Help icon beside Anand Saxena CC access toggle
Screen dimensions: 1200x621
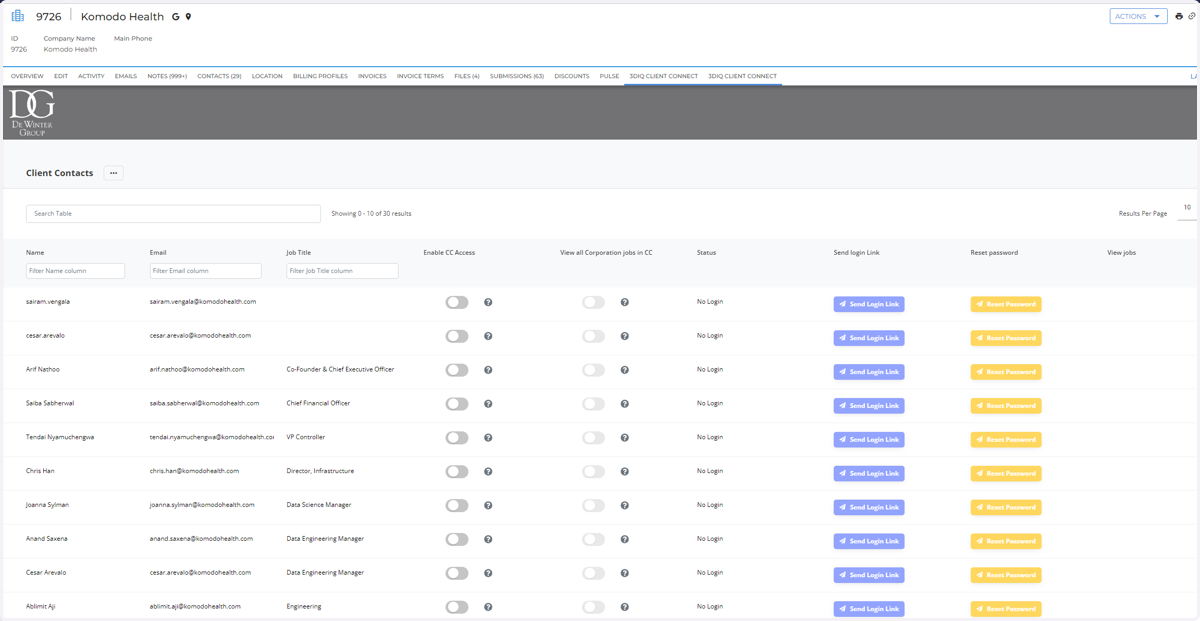point(488,539)
